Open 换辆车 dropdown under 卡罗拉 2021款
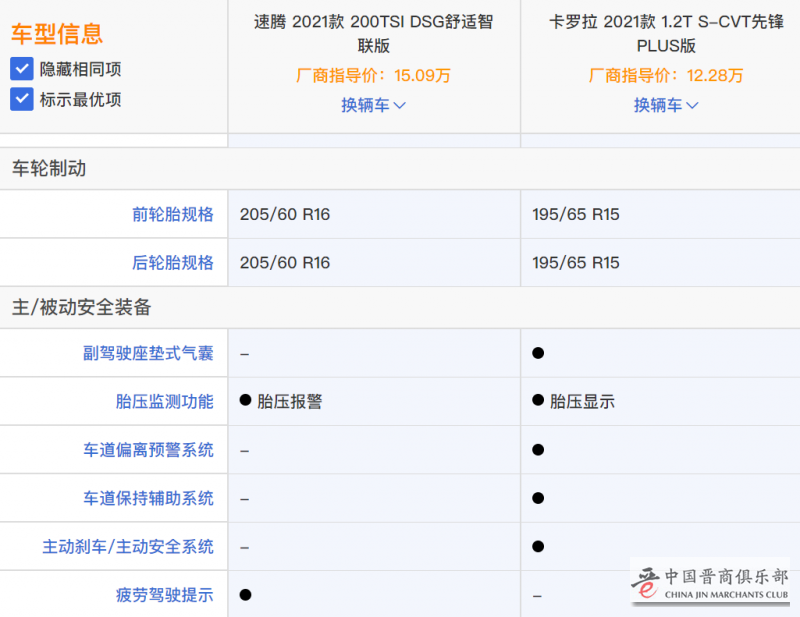800x617 pixels. [666, 105]
